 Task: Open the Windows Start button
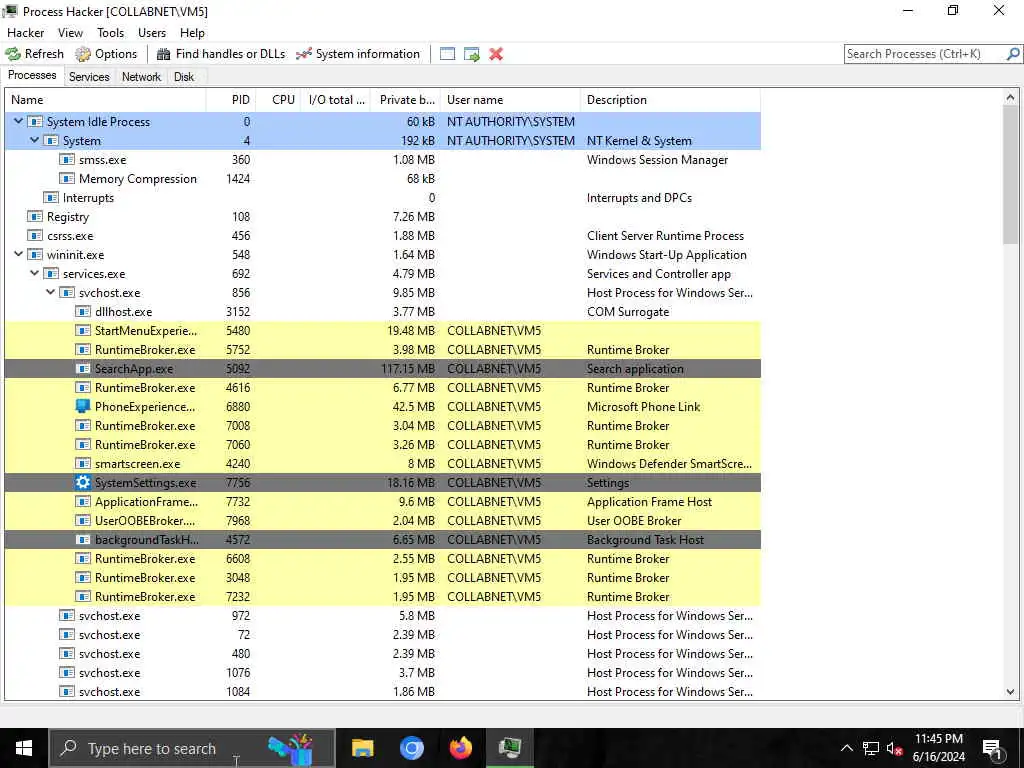click(24, 748)
